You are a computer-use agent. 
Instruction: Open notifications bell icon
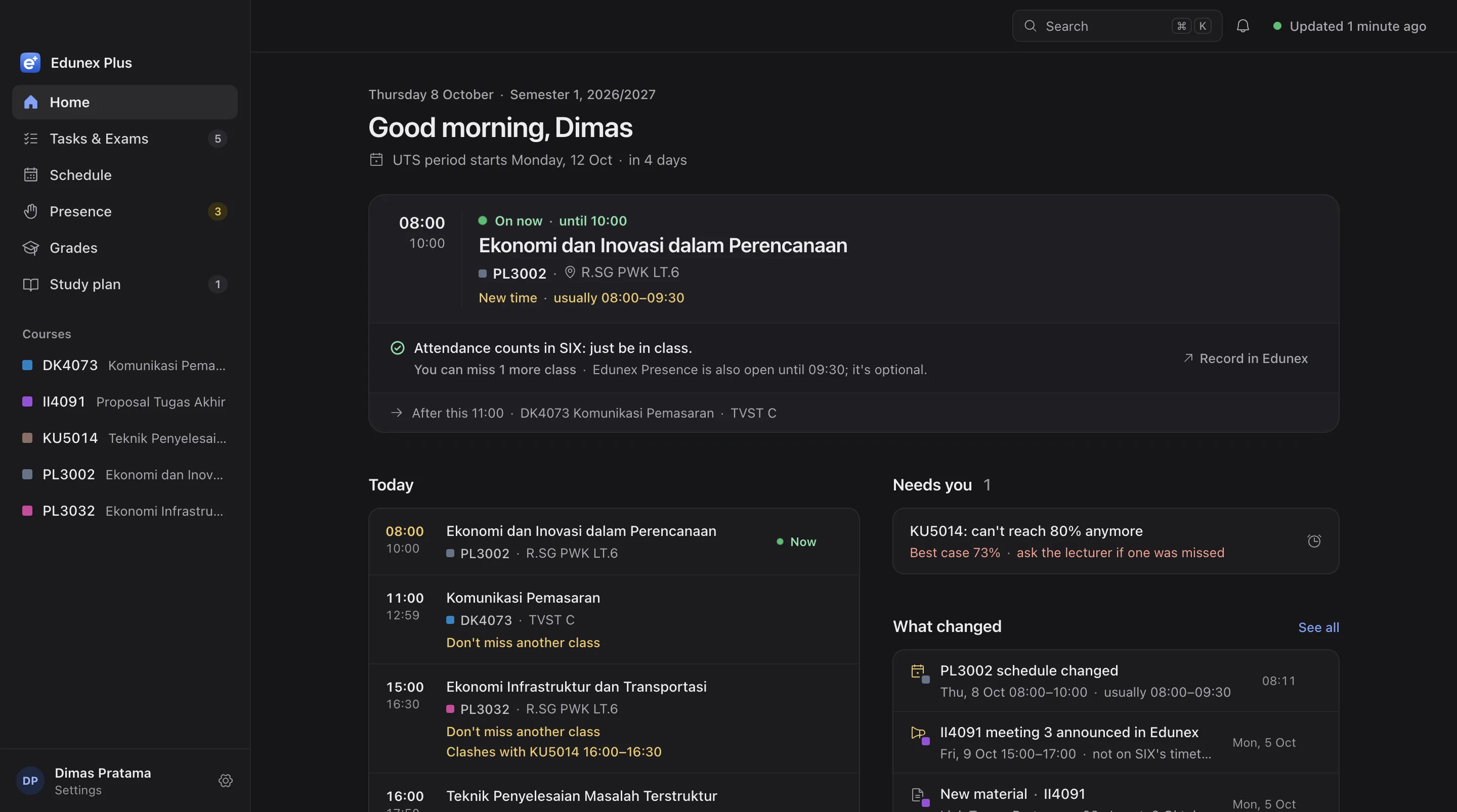(1242, 26)
